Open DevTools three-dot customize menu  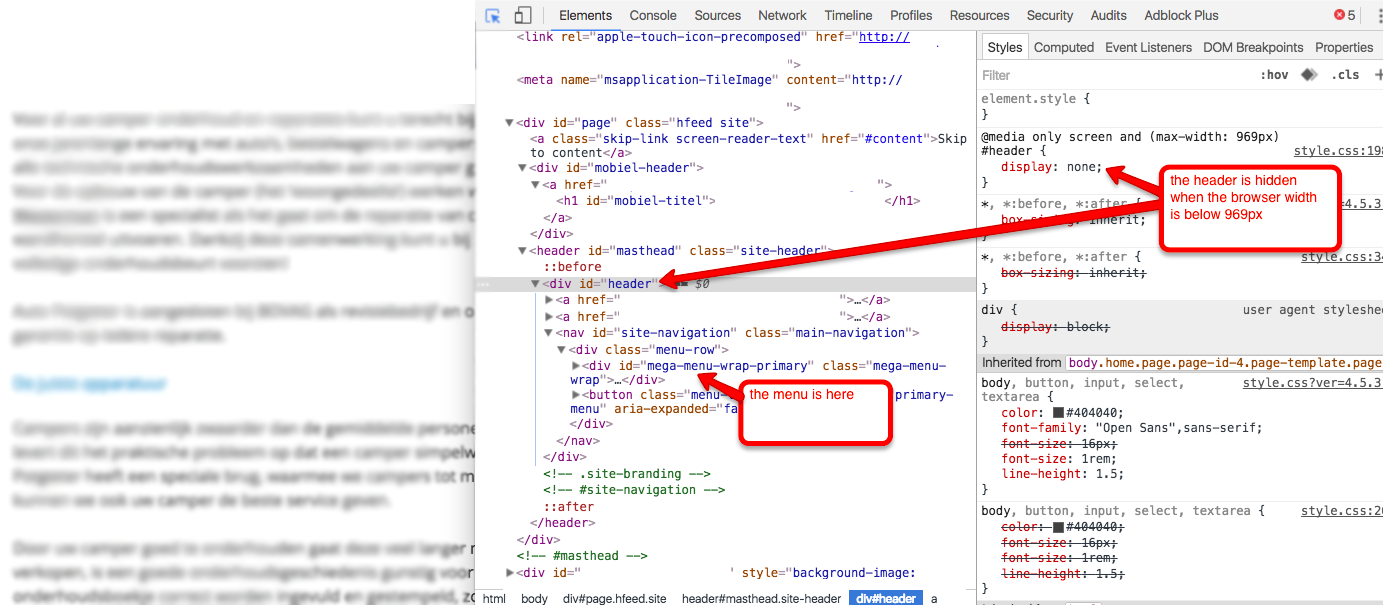coord(1378,15)
